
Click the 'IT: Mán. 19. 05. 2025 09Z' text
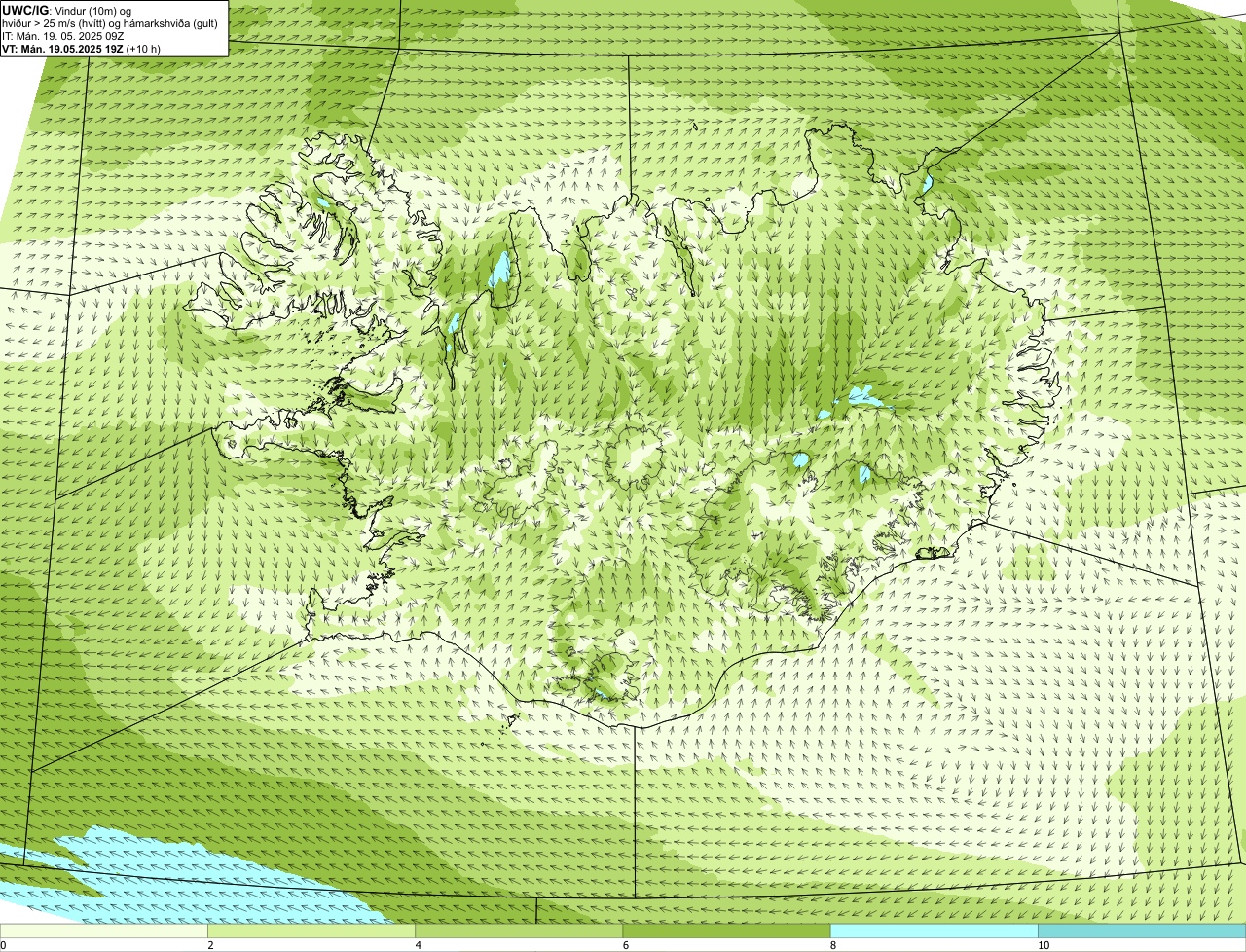pos(62,36)
